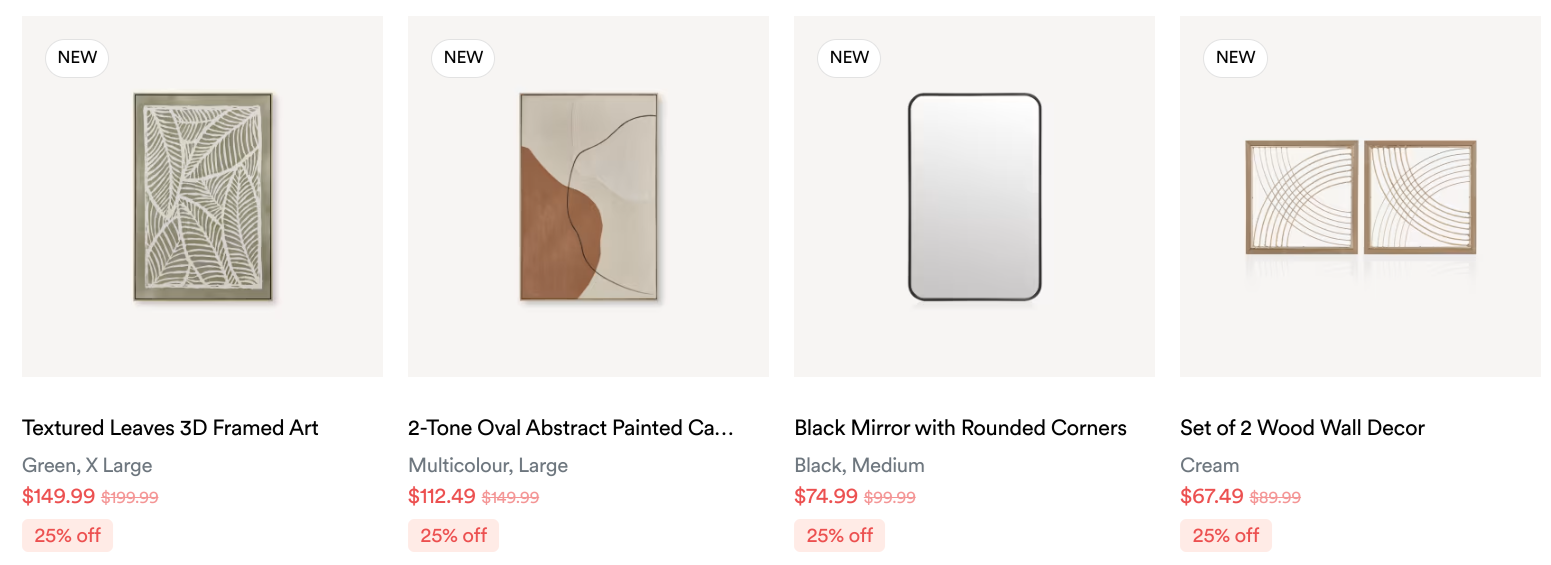Click the NEW badge on Textured Leaves art

[77, 58]
